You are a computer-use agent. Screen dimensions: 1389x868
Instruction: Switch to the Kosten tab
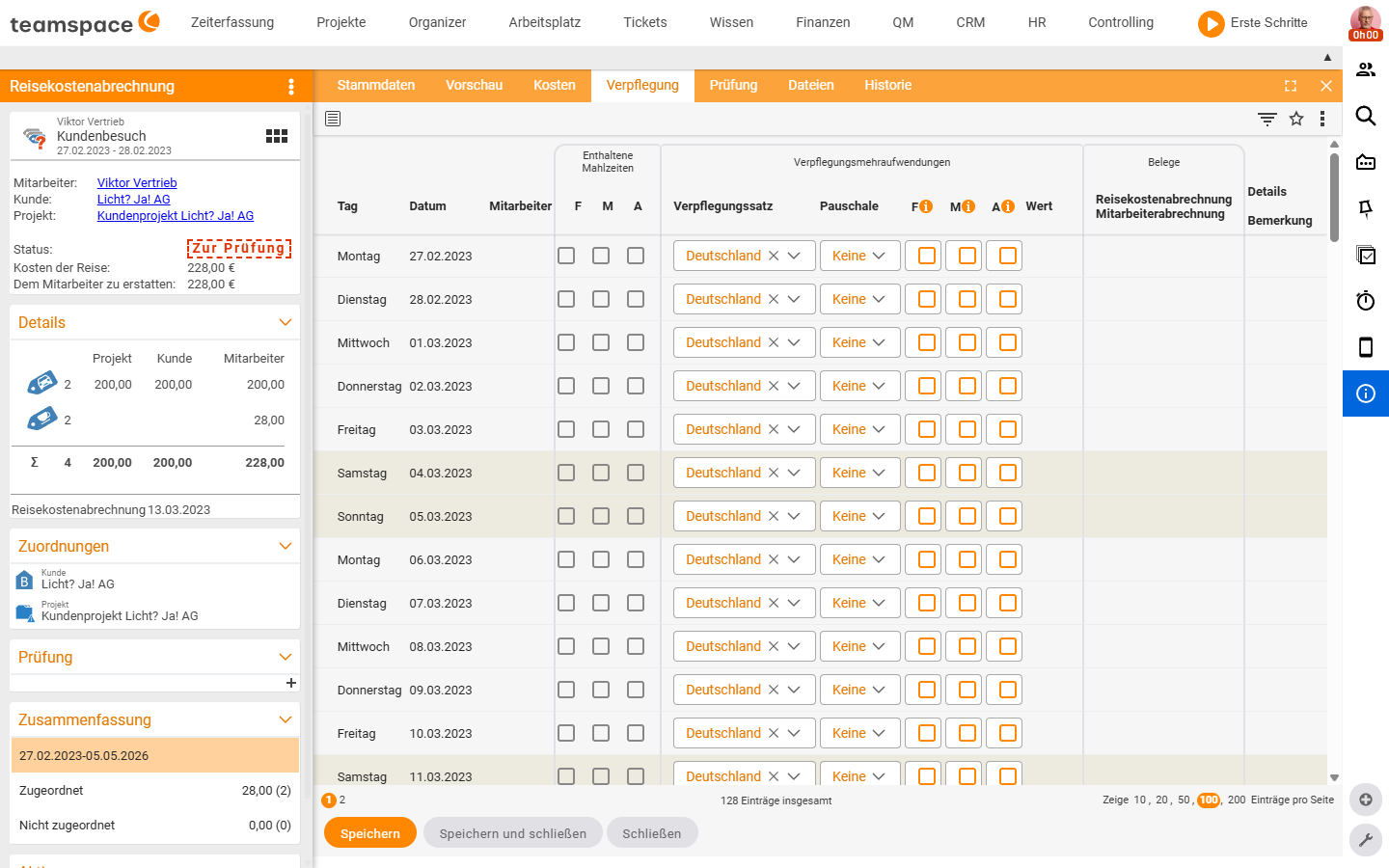[555, 85]
